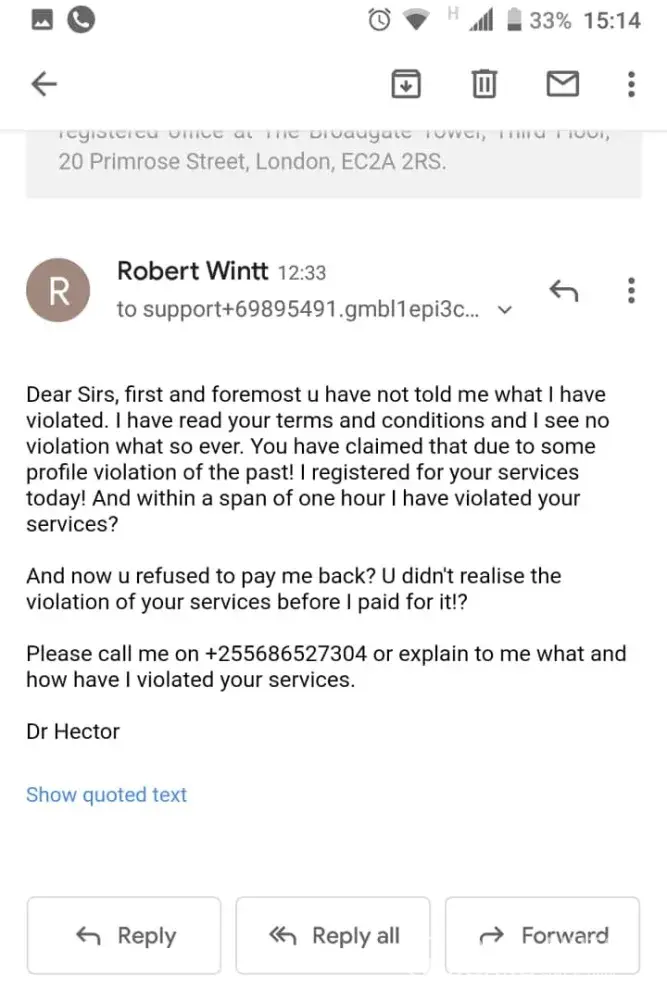Tap sender avatar with letter R
Image resolution: width=667 pixels, height=1000 pixels.
point(58,291)
